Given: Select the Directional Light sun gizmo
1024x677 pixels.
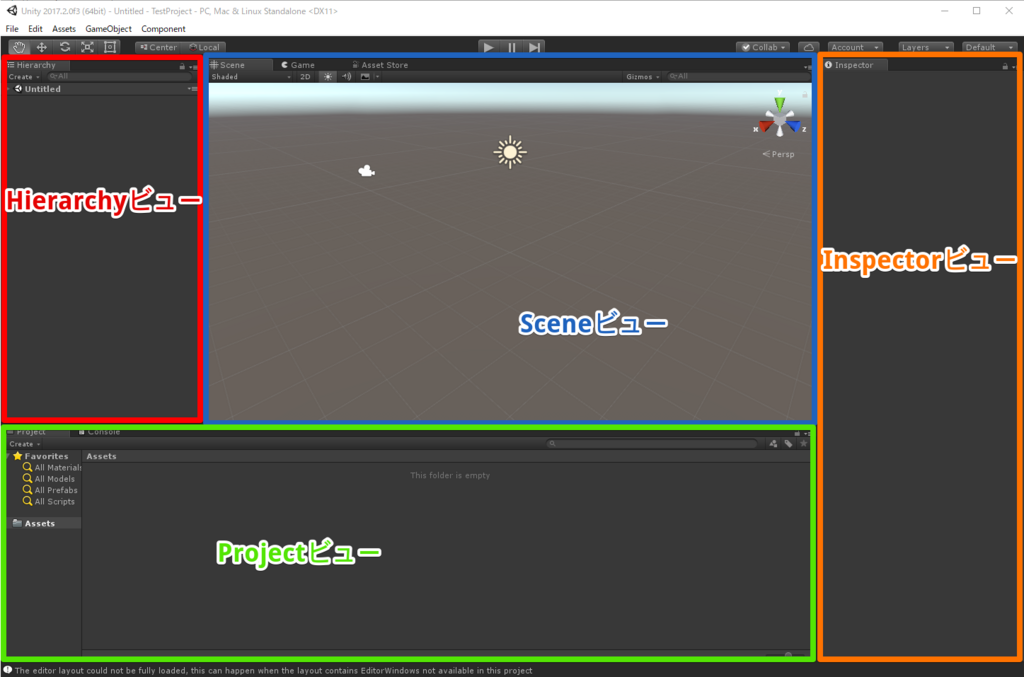Looking at the screenshot, I should (x=510, y=152).
